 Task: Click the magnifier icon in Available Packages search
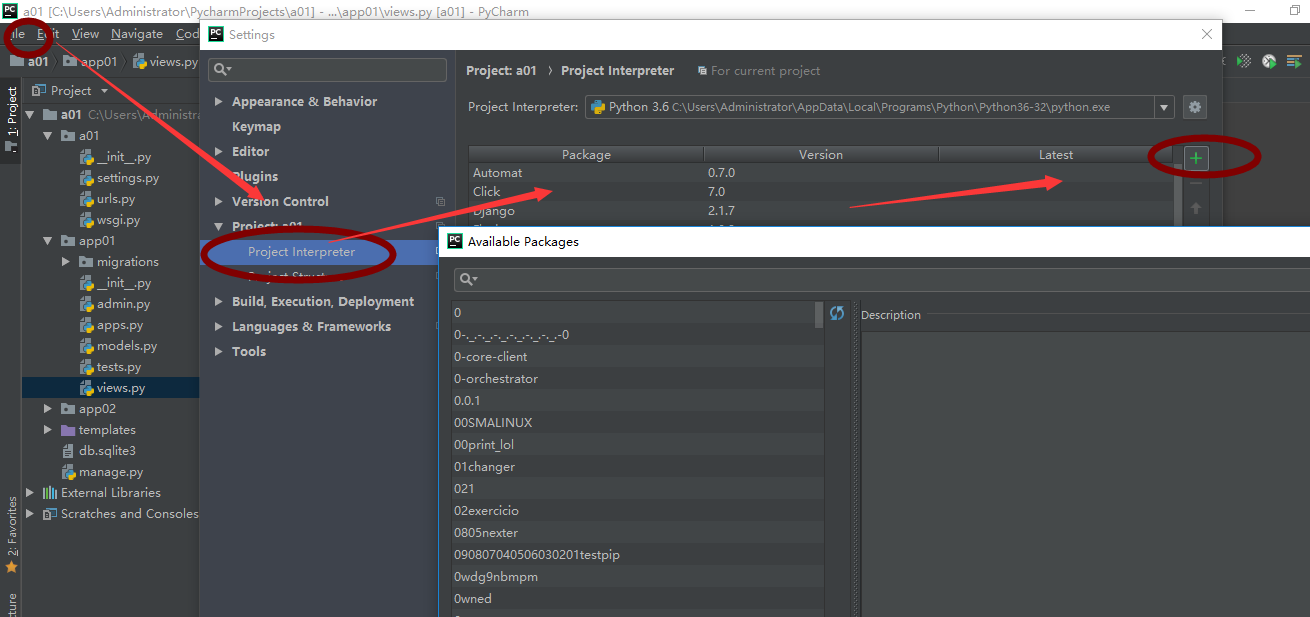click(x=468, y=279)
